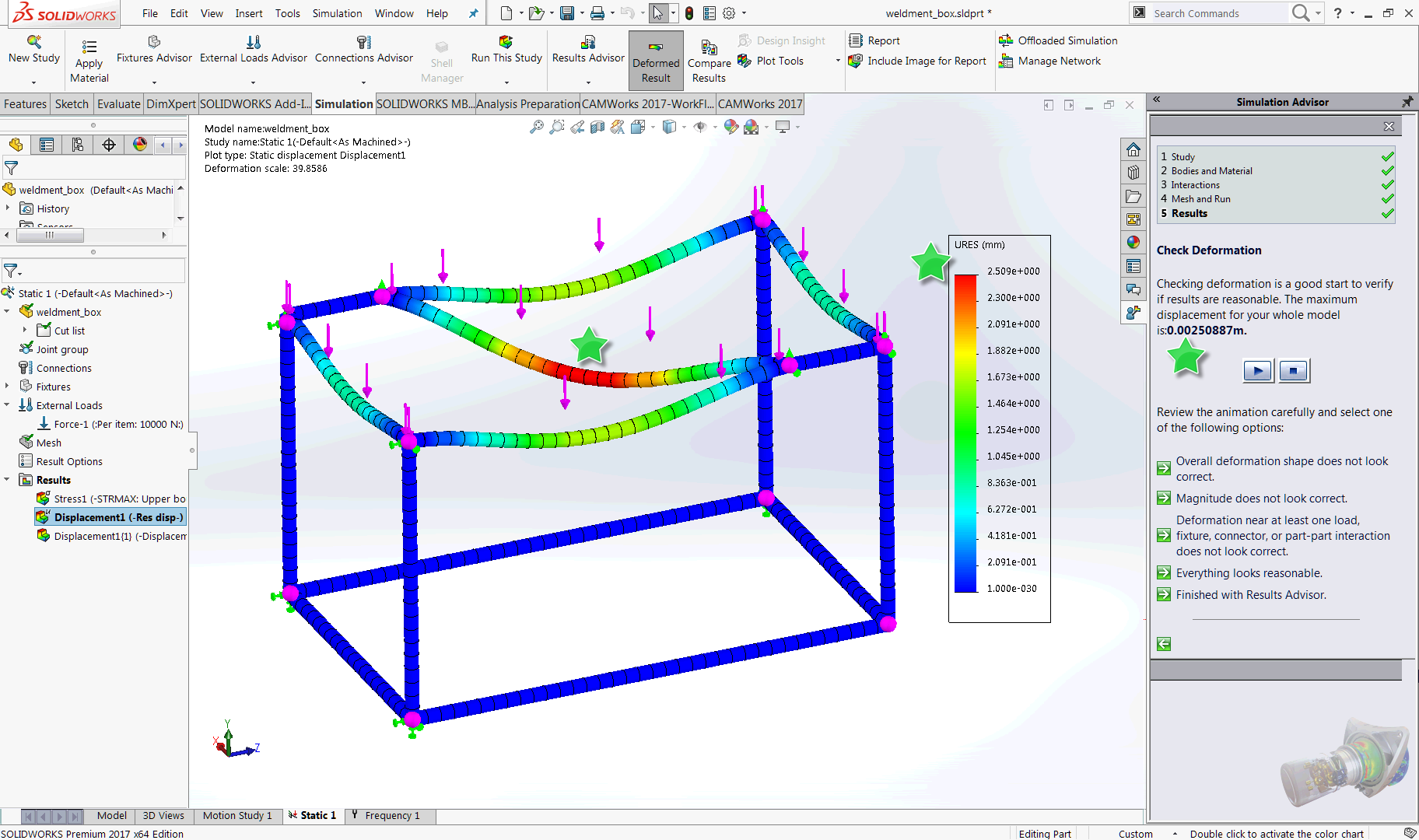Switch to the Evaluate tab
1419x840 pixels.
click(x=118, y=104)
